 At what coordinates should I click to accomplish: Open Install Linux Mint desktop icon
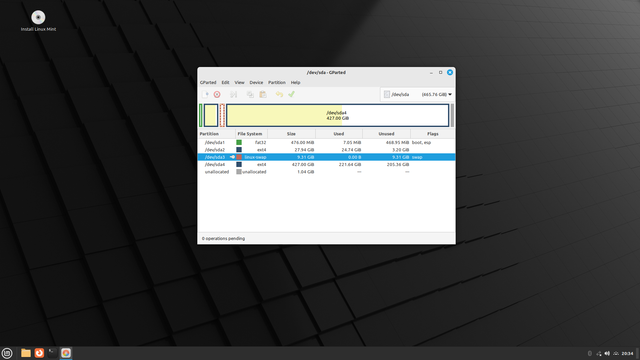pos(38,21)
